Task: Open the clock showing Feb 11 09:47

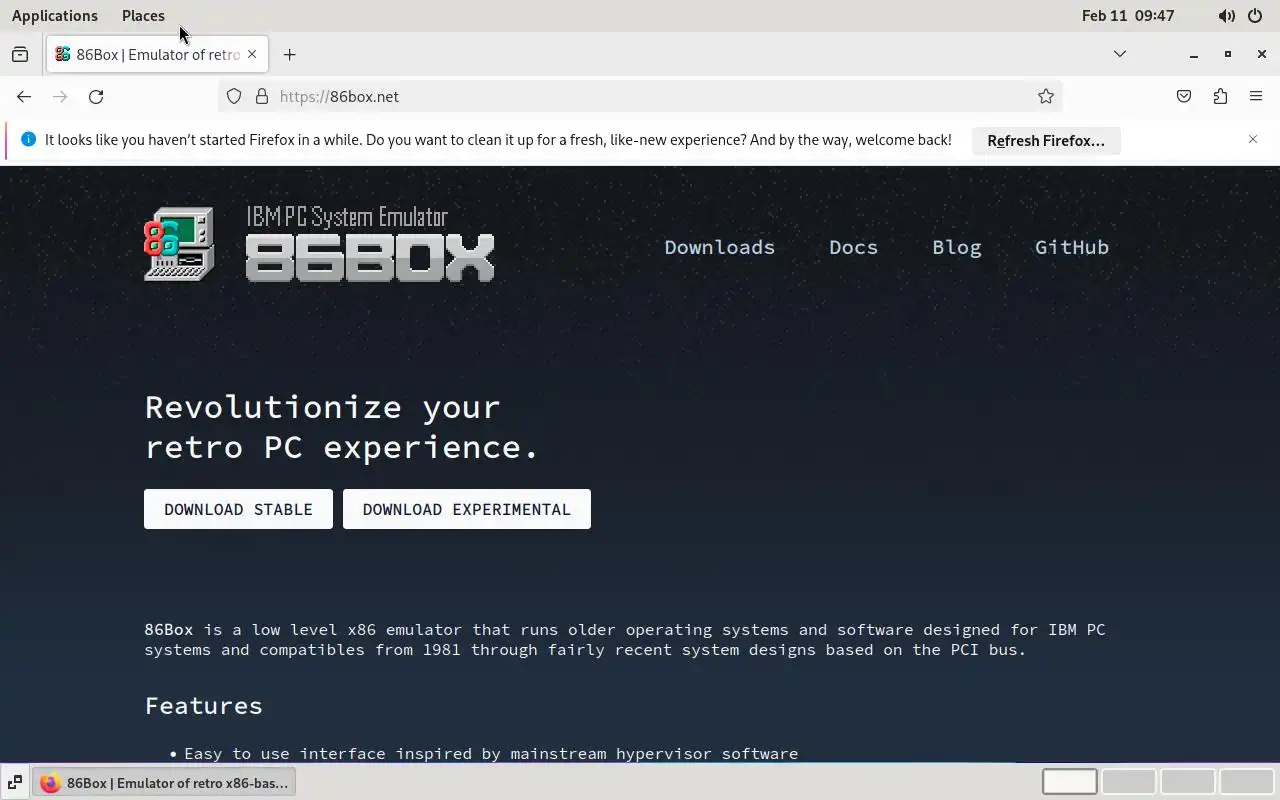Action: 1128,16
